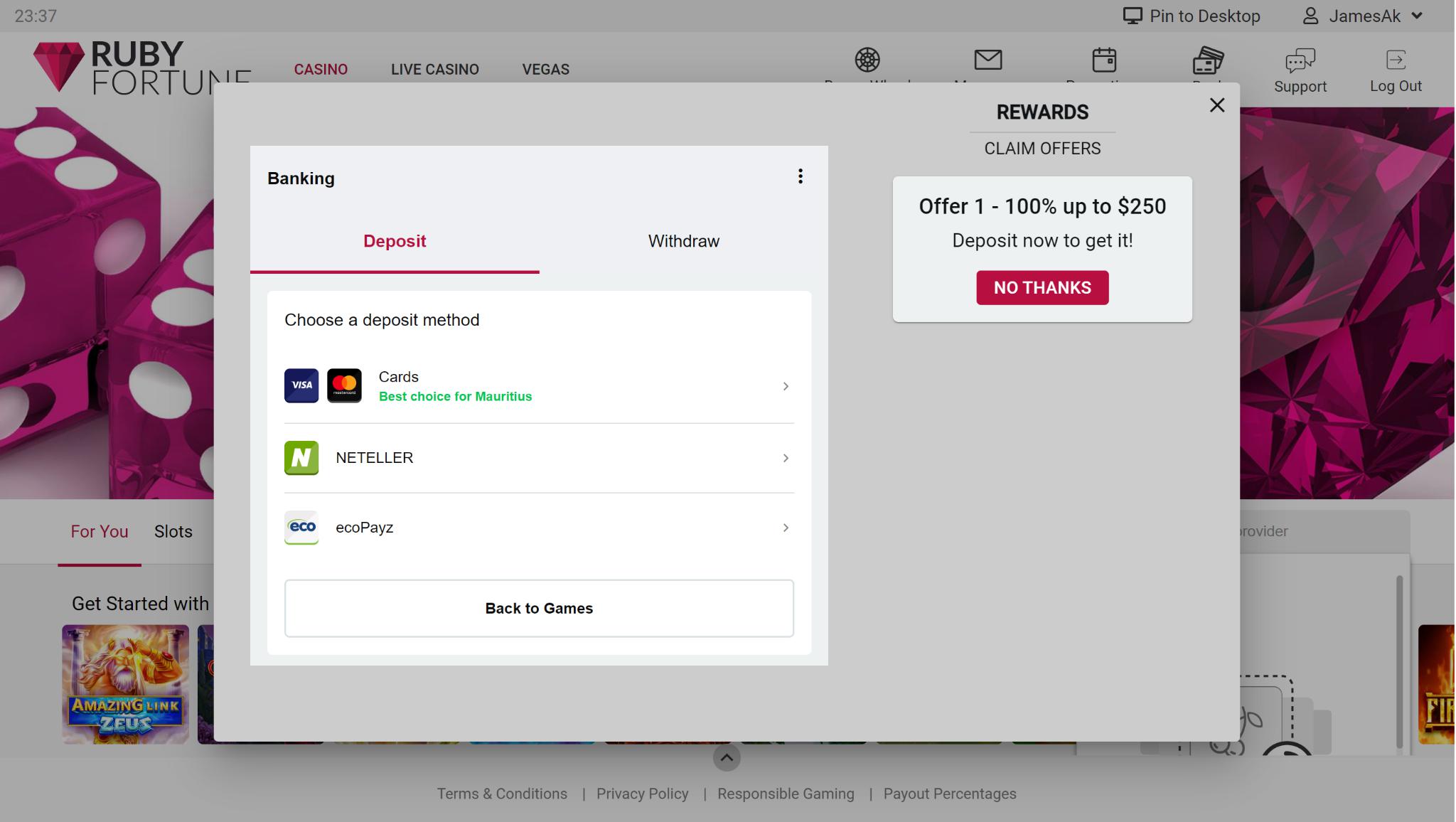Screen dimensions: 1456x822
Task: Click the search by provider input field
Action: (x=1324, y=531)
